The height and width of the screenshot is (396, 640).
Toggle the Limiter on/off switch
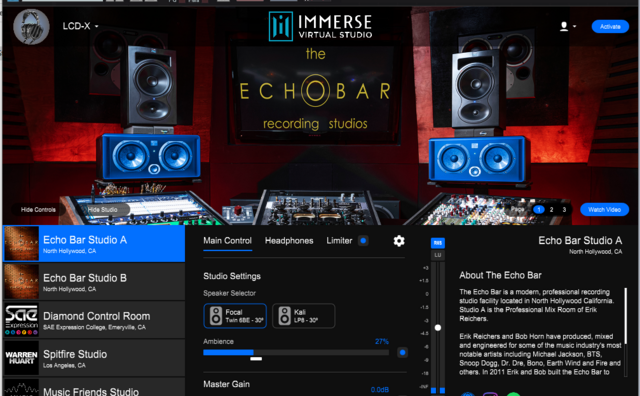[x=363, y=241]
